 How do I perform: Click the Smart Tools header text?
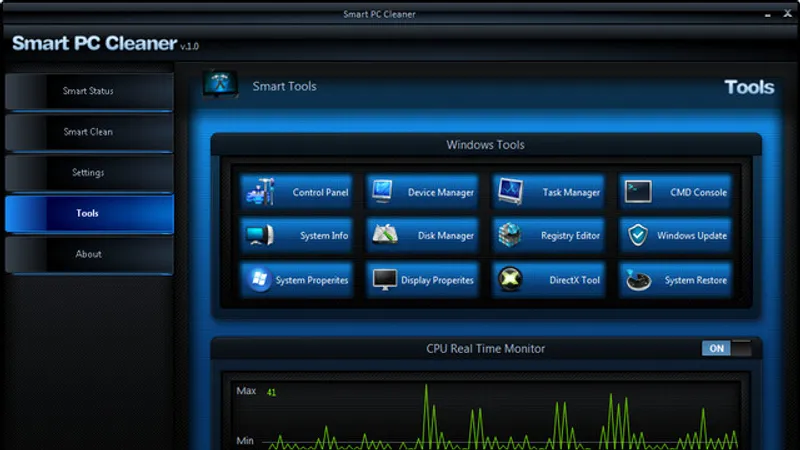[x=284, y=86]
